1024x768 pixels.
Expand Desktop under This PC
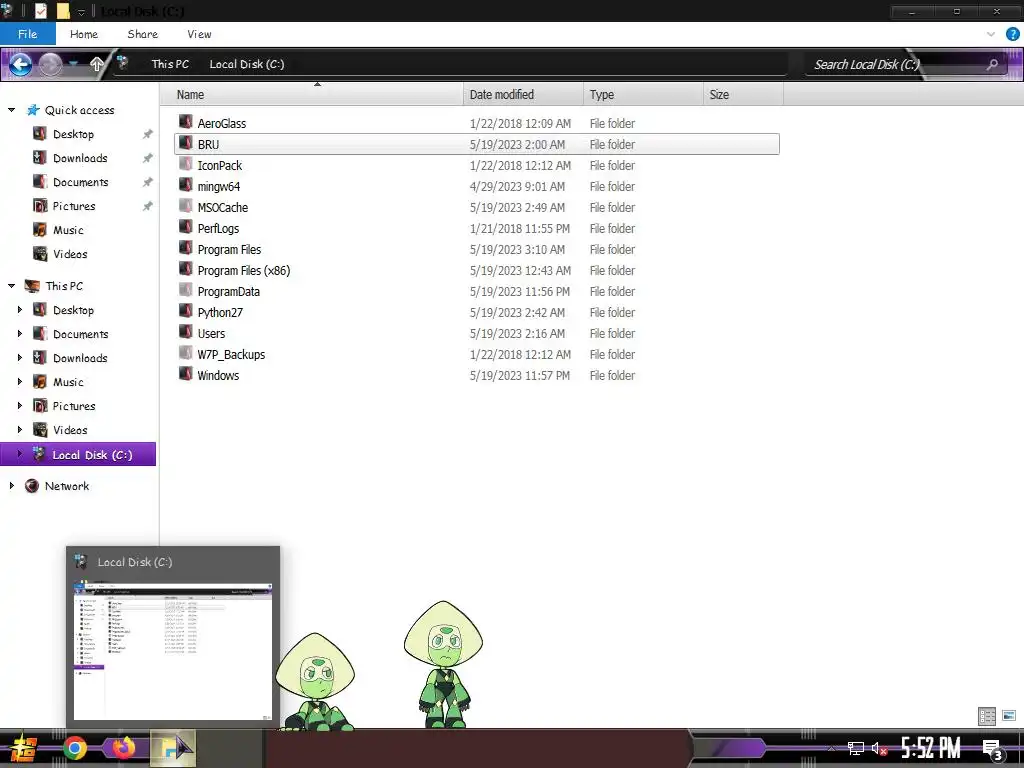[x=20, y=310]
